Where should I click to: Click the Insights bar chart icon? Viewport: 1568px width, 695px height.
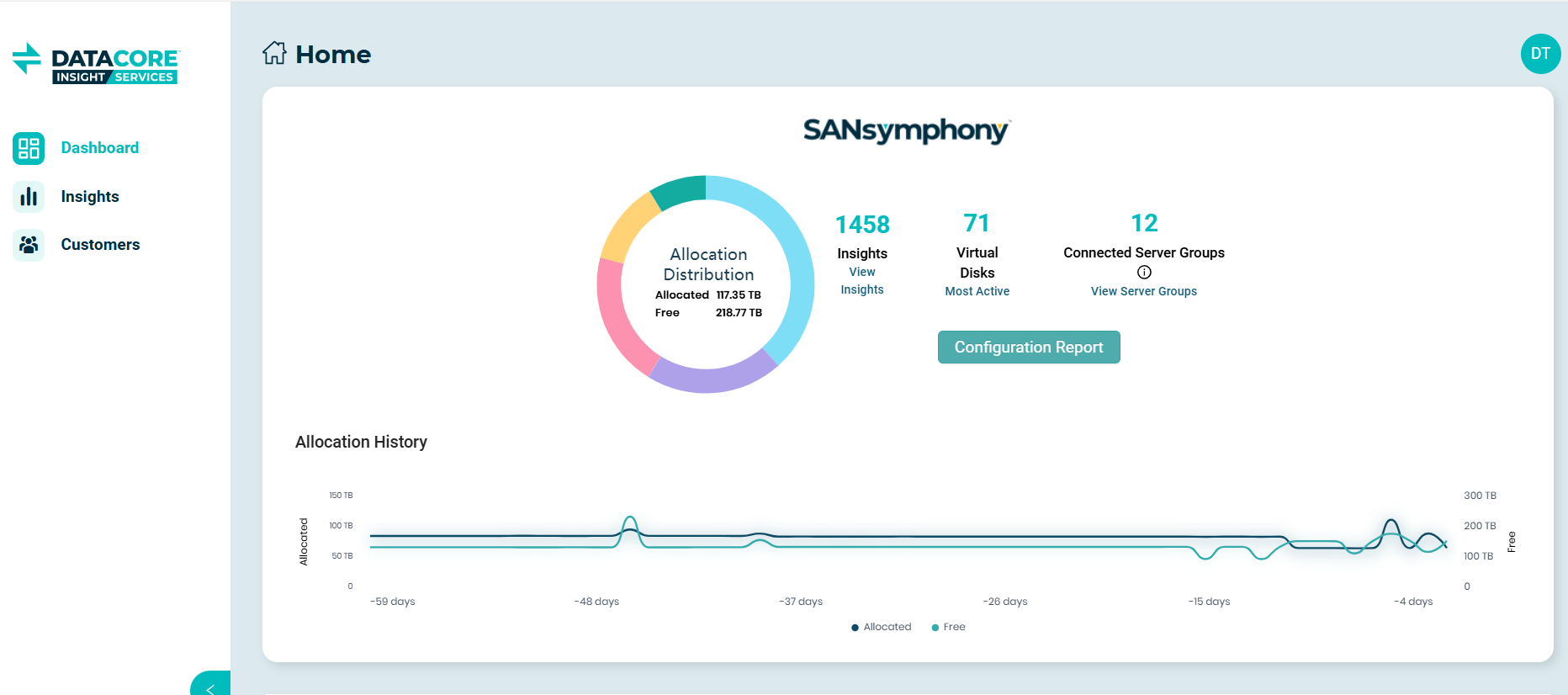[x=29, y=197]
